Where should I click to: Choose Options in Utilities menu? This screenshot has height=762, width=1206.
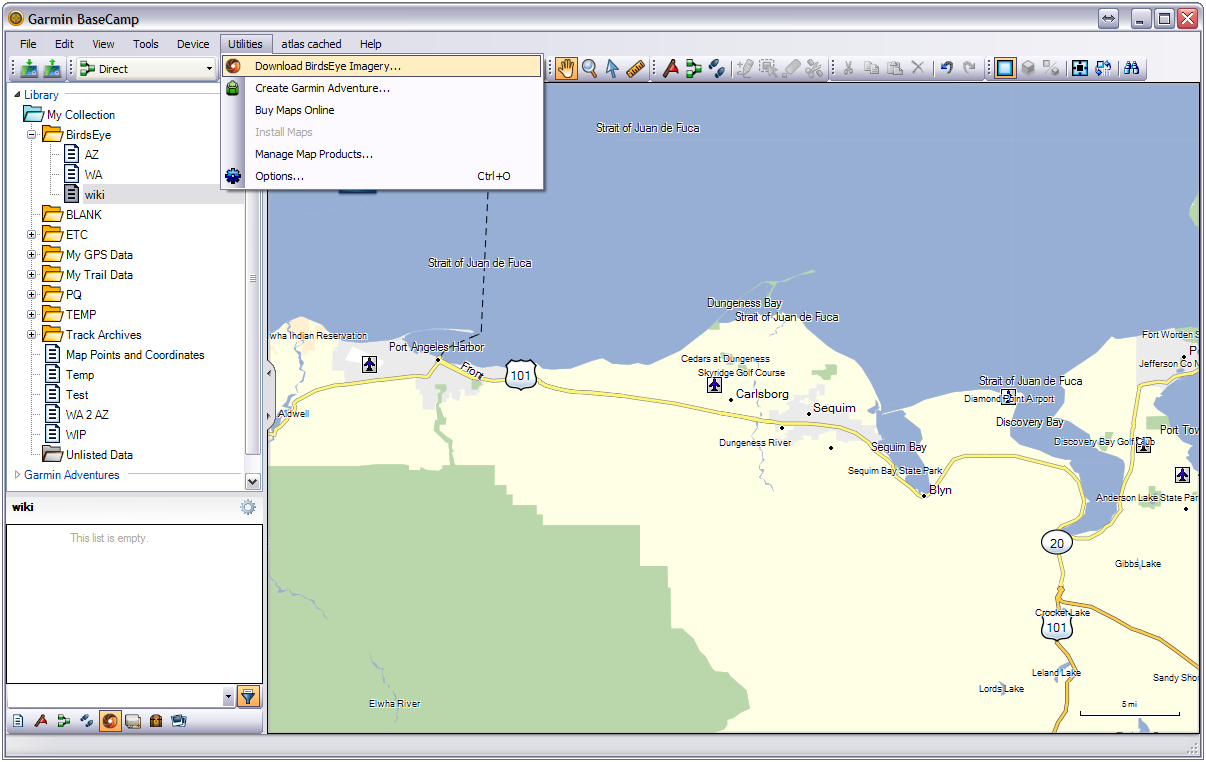[x=382, y=176]
